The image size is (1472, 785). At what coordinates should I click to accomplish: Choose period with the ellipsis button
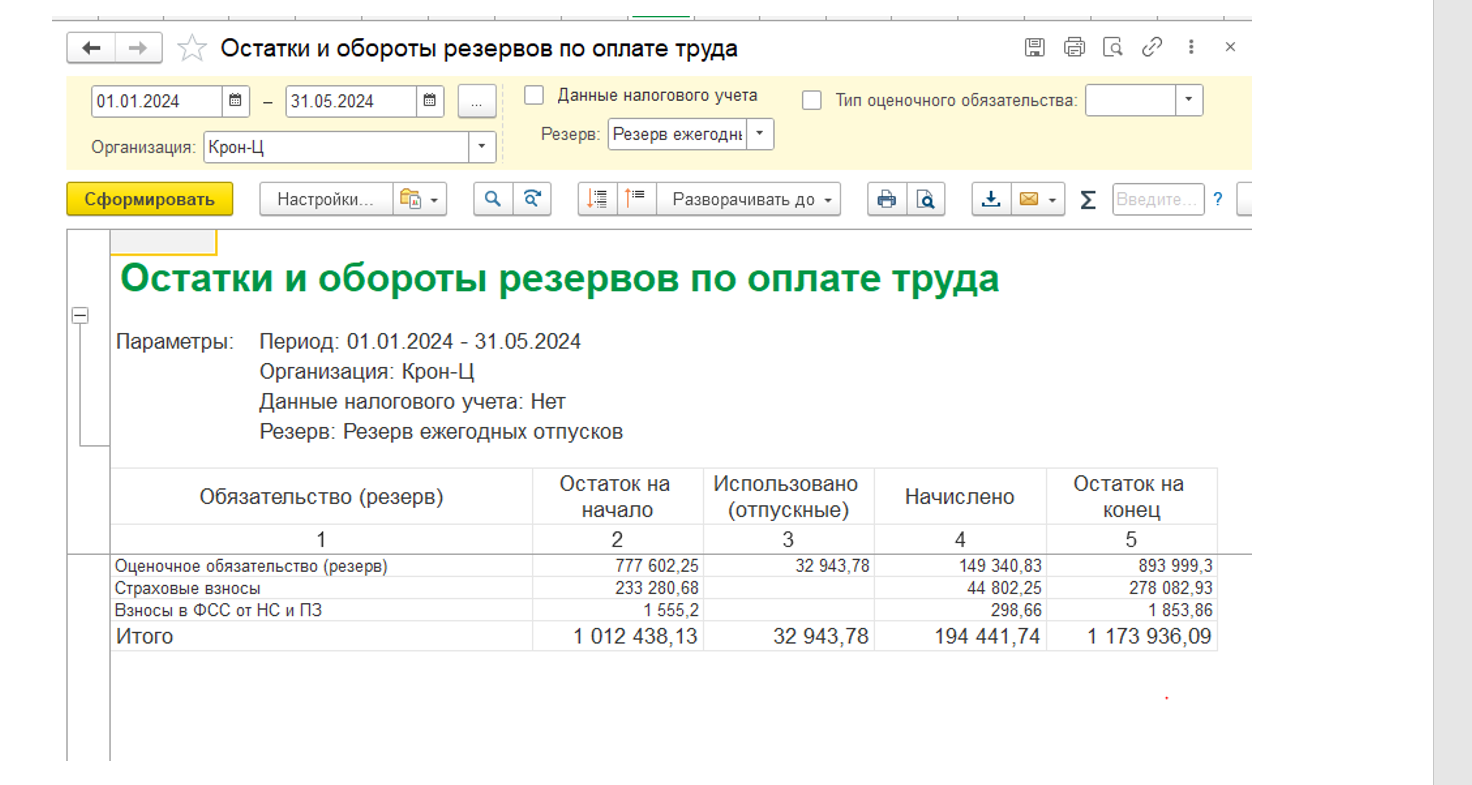(x=477, y=101)
